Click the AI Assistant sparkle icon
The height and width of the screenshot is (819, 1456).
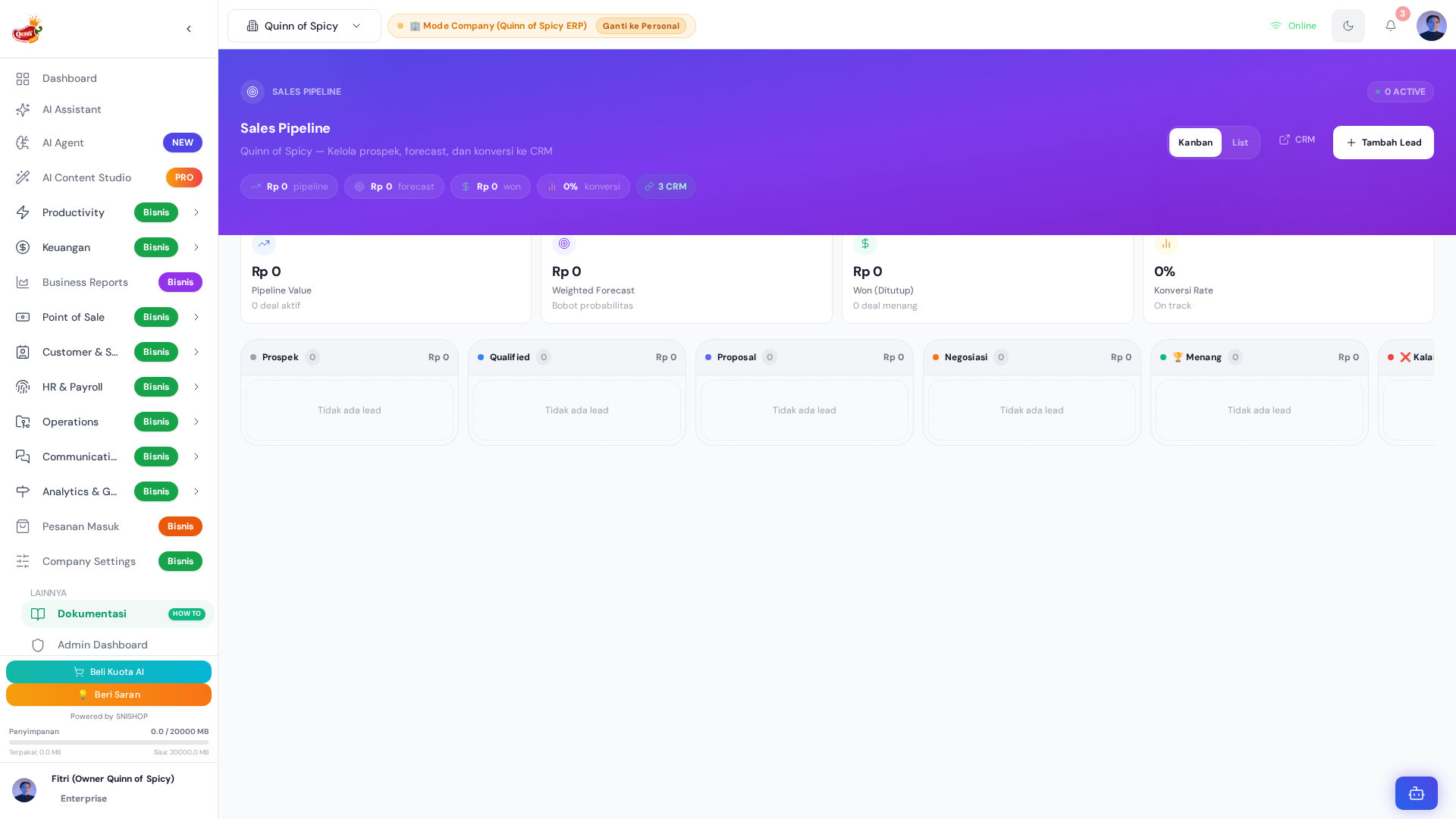click(23, 110)
